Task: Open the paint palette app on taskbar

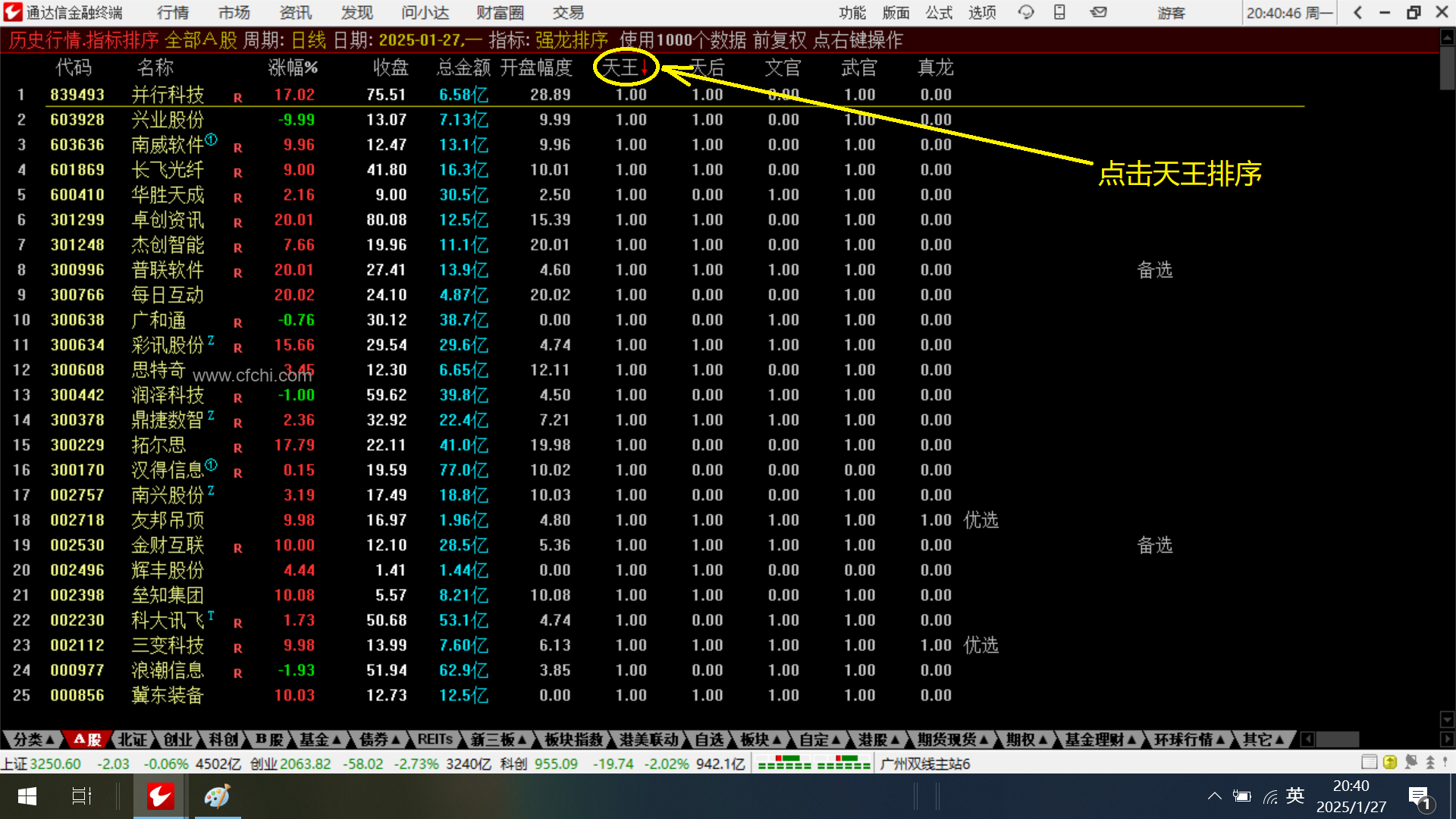Action: pyautogui.click(x=217, y=796)
